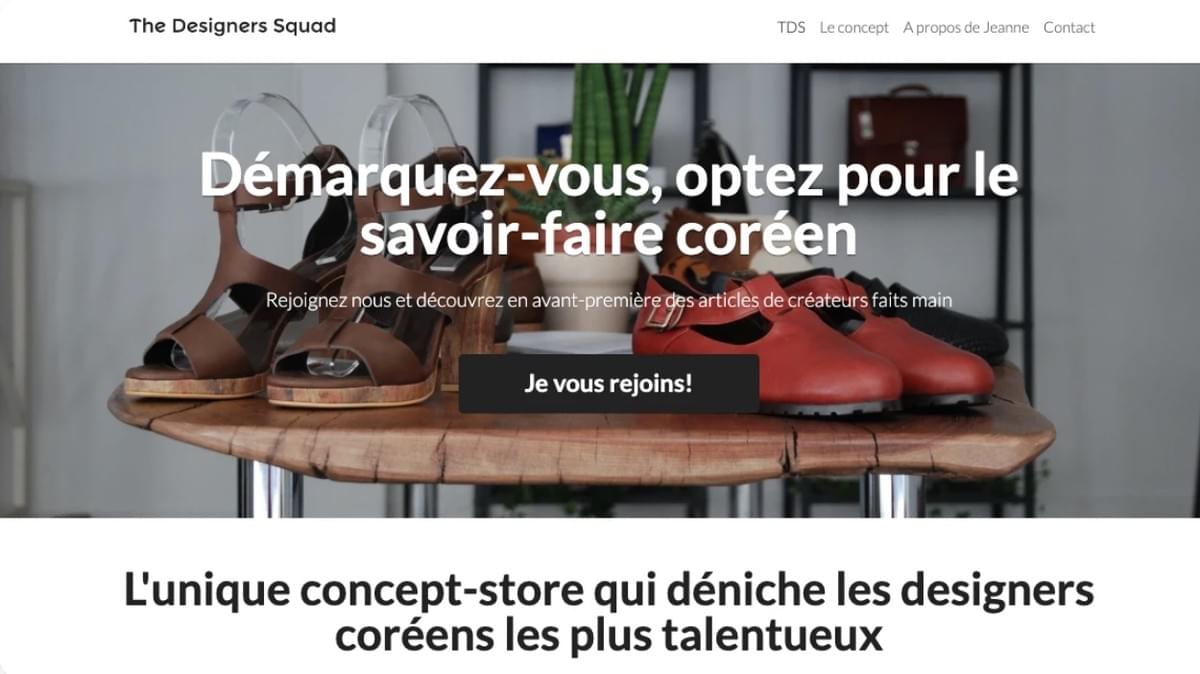Open the TDS menu item

pyautogui.click(x=791, y=28)
